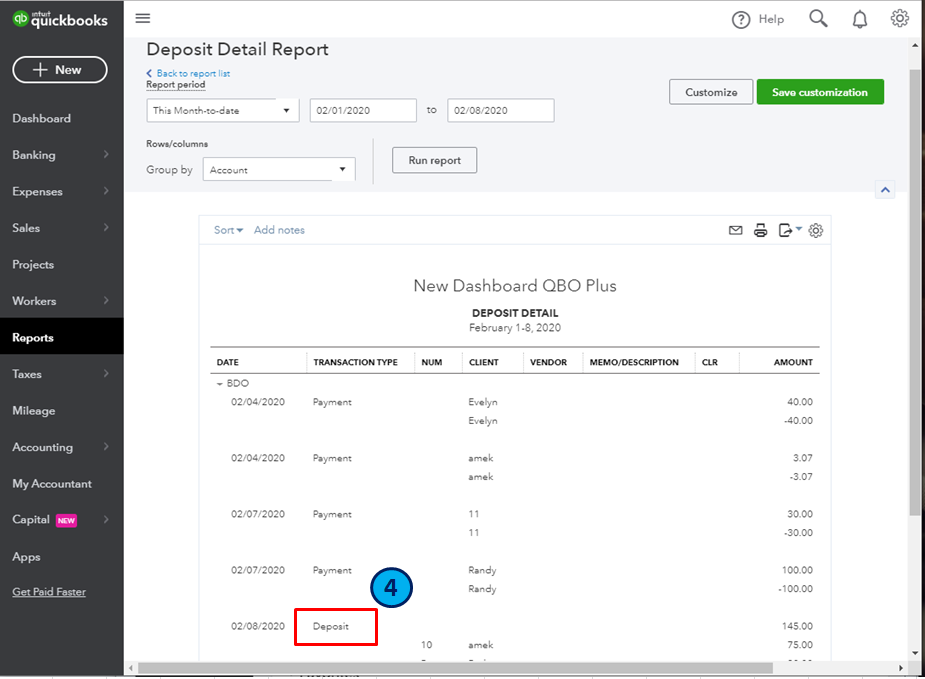This screenshot has height=679, width=925.
Task: Open the top-right settings gear
Action: click(899, 19)
